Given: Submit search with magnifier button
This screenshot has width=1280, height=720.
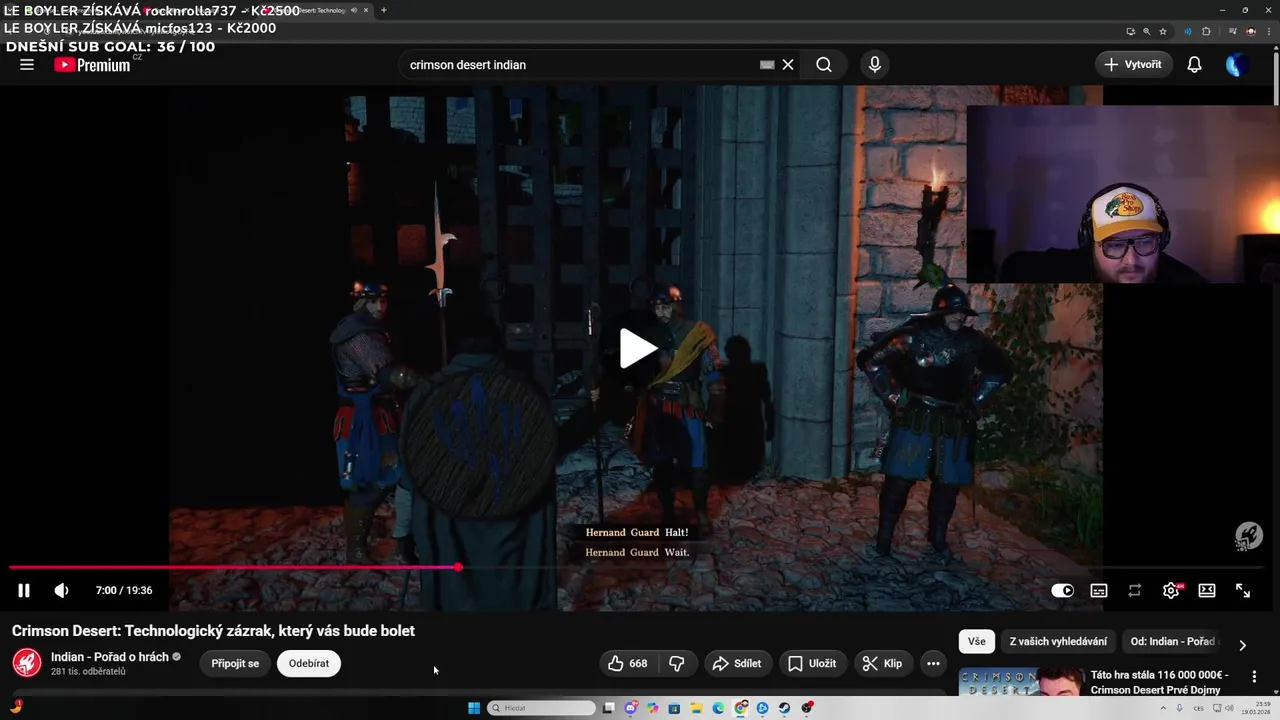Looking at the screenshot, I should coord(823,65).
